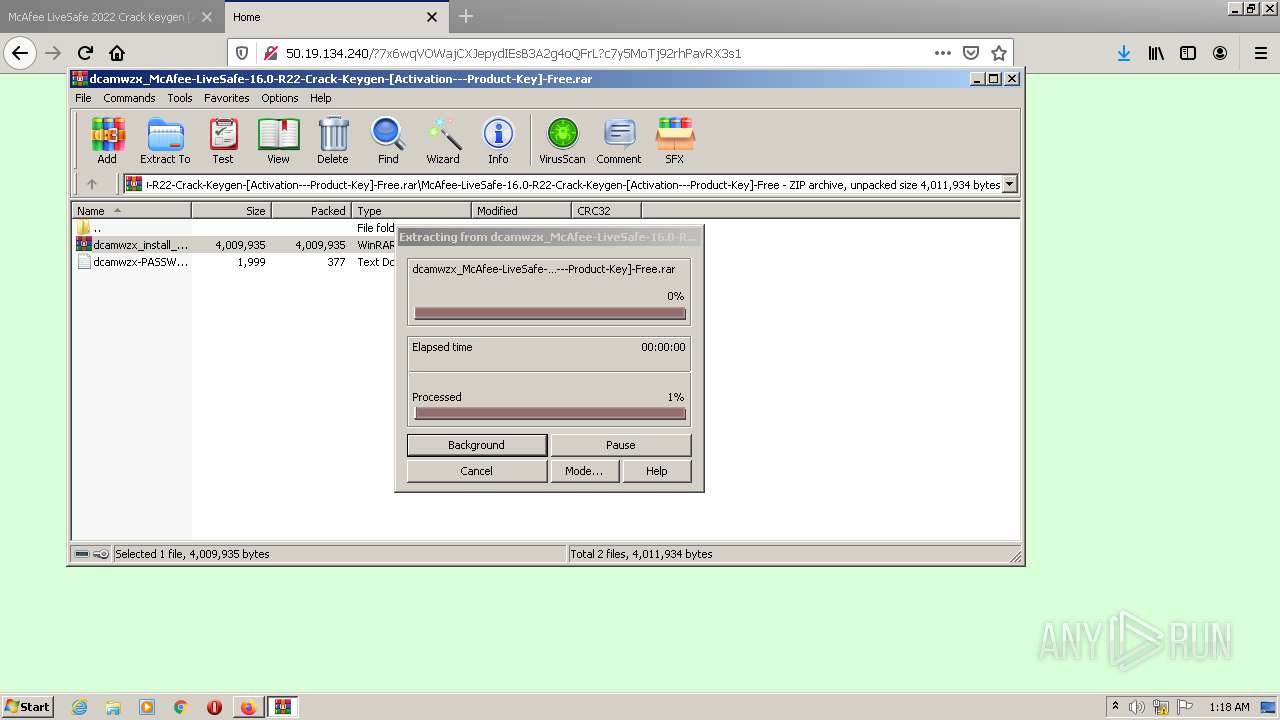The width and height of the screenshot is (1280, 720).
Task: Select dcamwzx_install_ archive row
Action: click(x=235, y=244)
